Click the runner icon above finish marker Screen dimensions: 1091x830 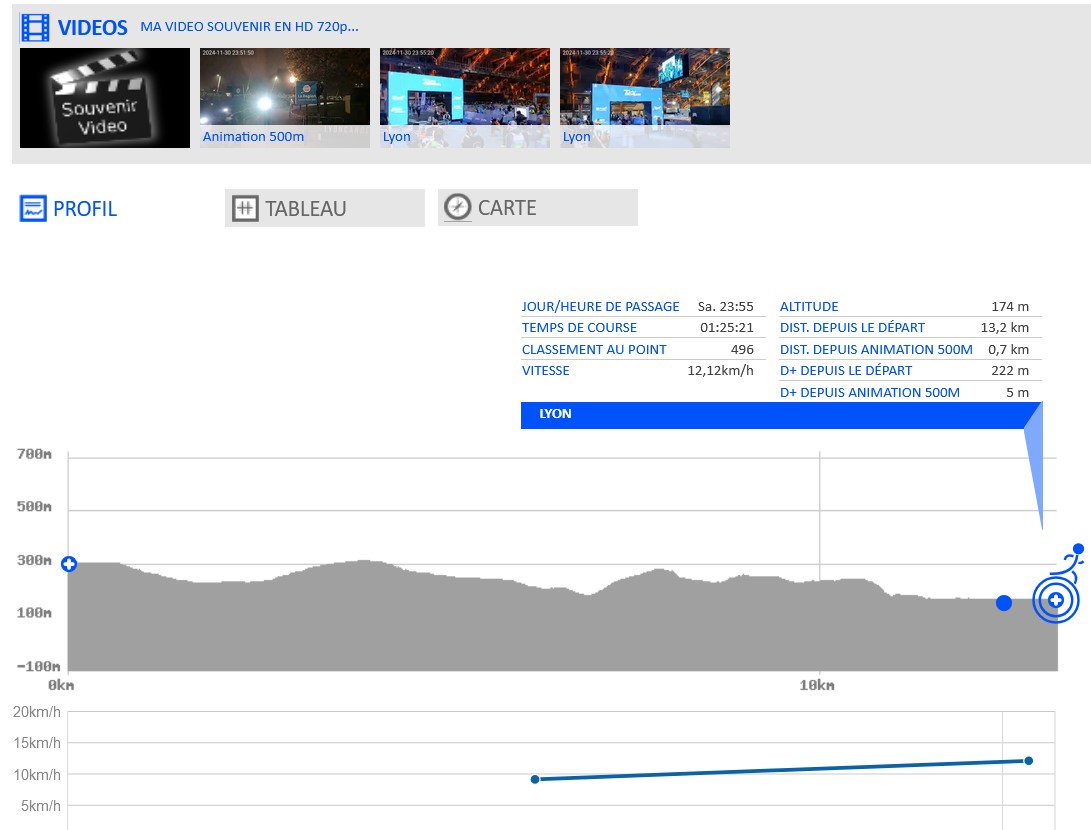[x=1072, y=560]
